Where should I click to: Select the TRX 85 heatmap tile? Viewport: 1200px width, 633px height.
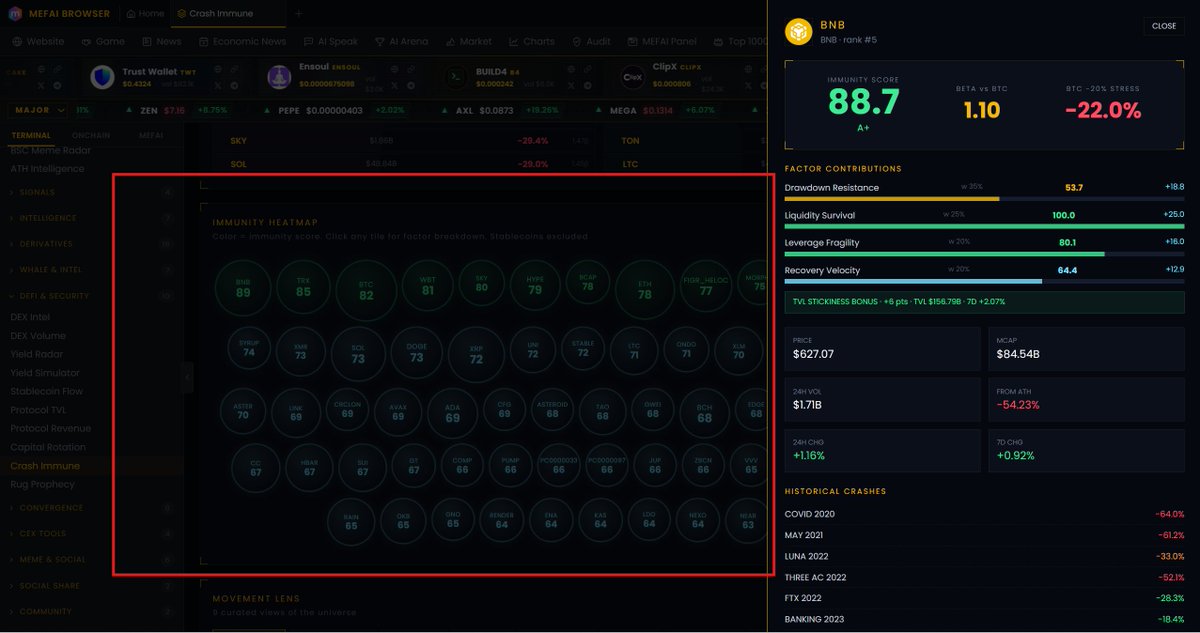tap(303, 289)
